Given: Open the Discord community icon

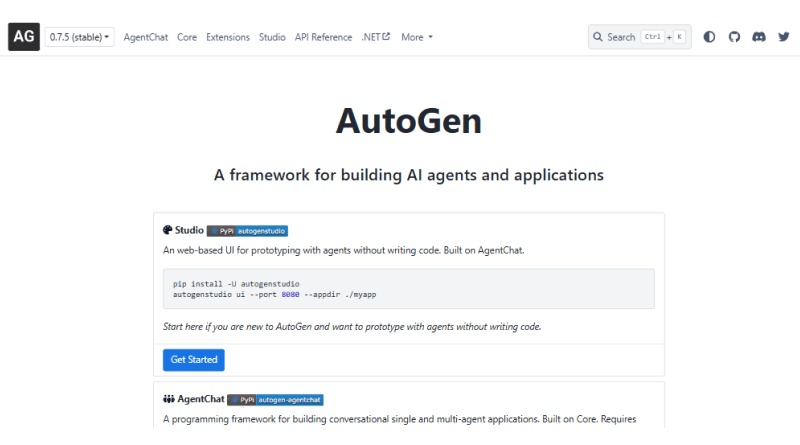Looking at the screenshot, I should coord(759,37).
